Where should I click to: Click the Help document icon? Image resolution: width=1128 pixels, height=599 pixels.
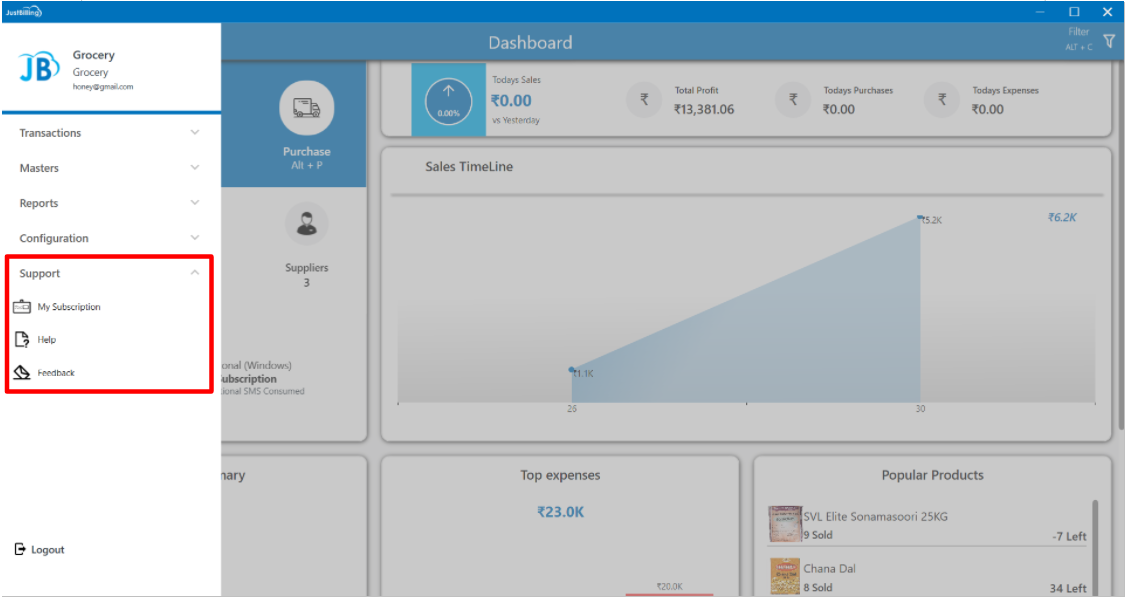pos(22,340)
